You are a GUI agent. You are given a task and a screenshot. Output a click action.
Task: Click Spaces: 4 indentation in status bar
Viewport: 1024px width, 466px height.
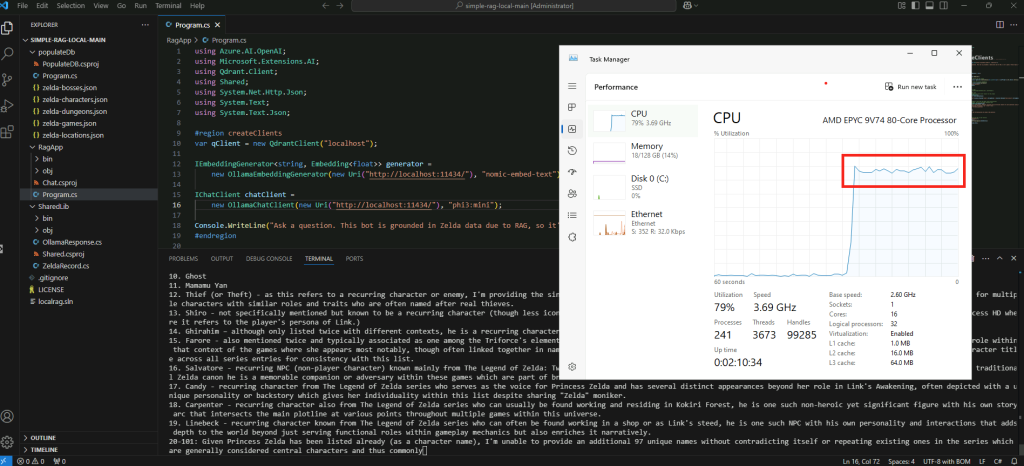click(x=903, y=461)
